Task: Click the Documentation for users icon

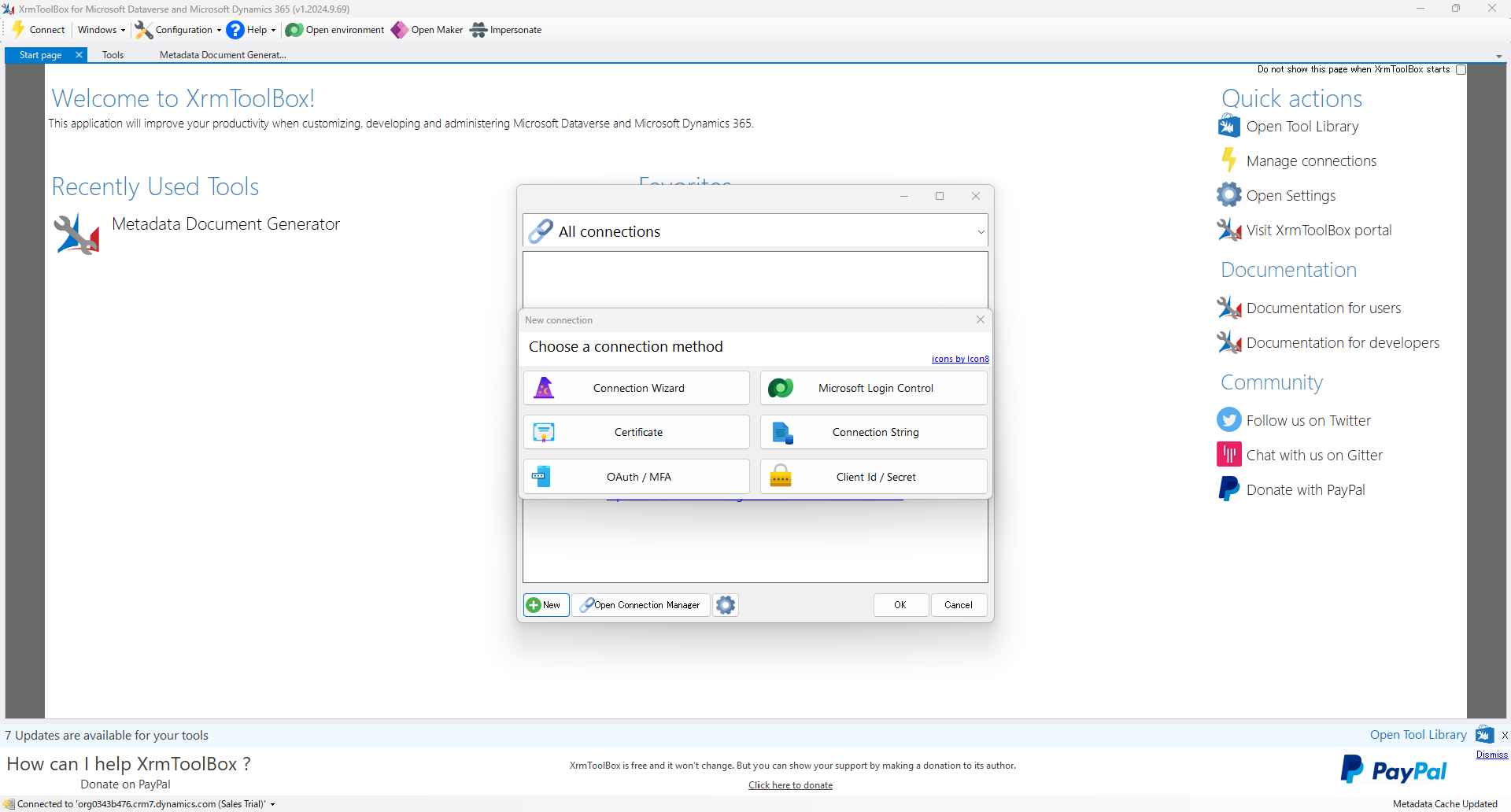Action: pyautogui.click(x=1229, y=308)
